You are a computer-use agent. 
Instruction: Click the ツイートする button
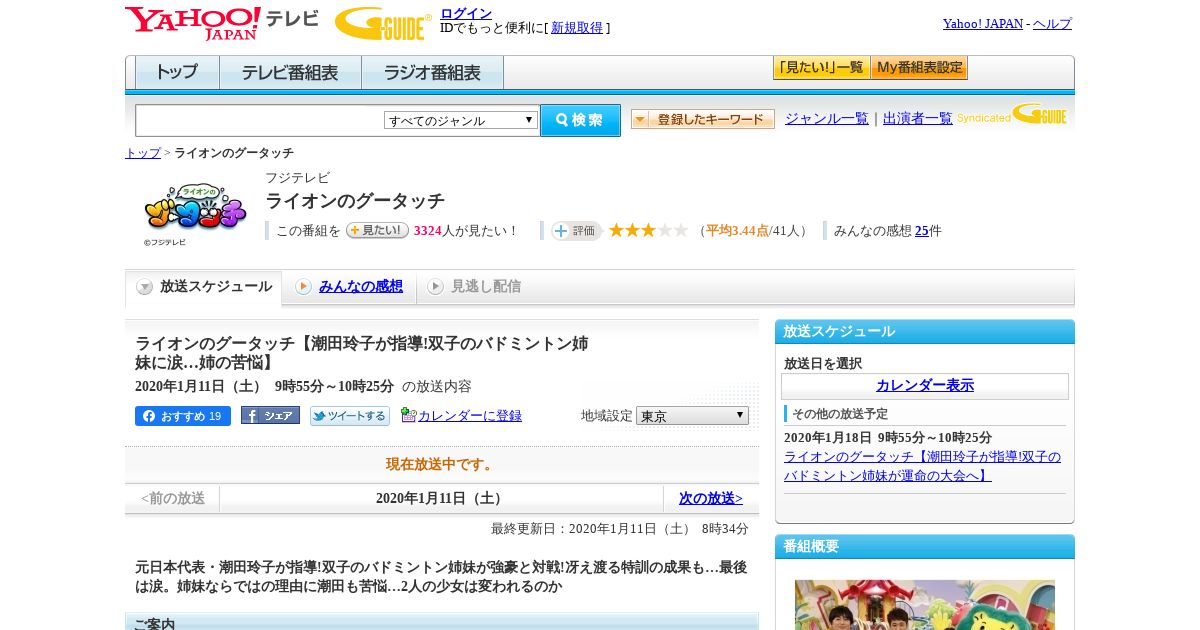click(349, 416)
